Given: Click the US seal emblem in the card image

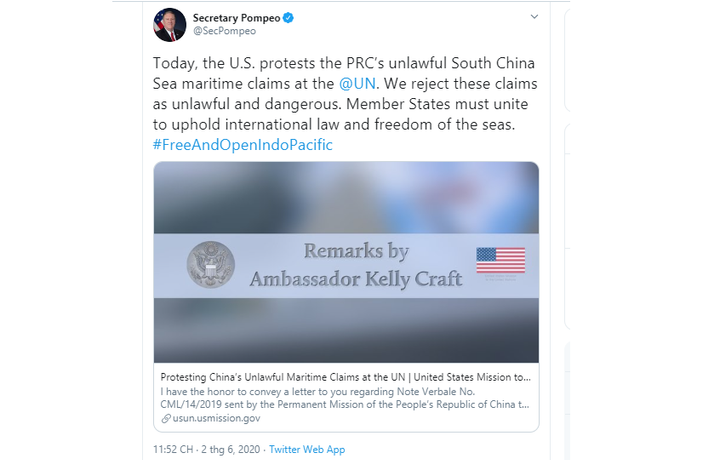Looking at the screenshot, I should [210, 265].
